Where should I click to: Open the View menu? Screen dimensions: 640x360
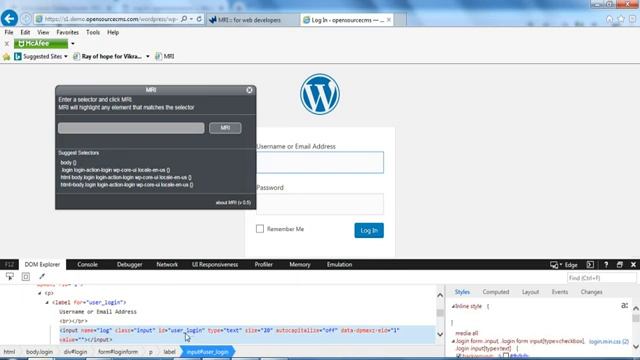click(43, 32)
